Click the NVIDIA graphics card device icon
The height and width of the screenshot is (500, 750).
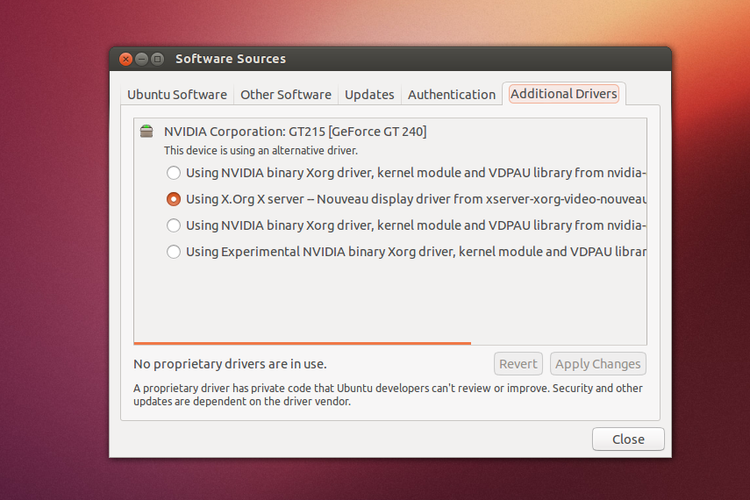[x=147, y=131]
